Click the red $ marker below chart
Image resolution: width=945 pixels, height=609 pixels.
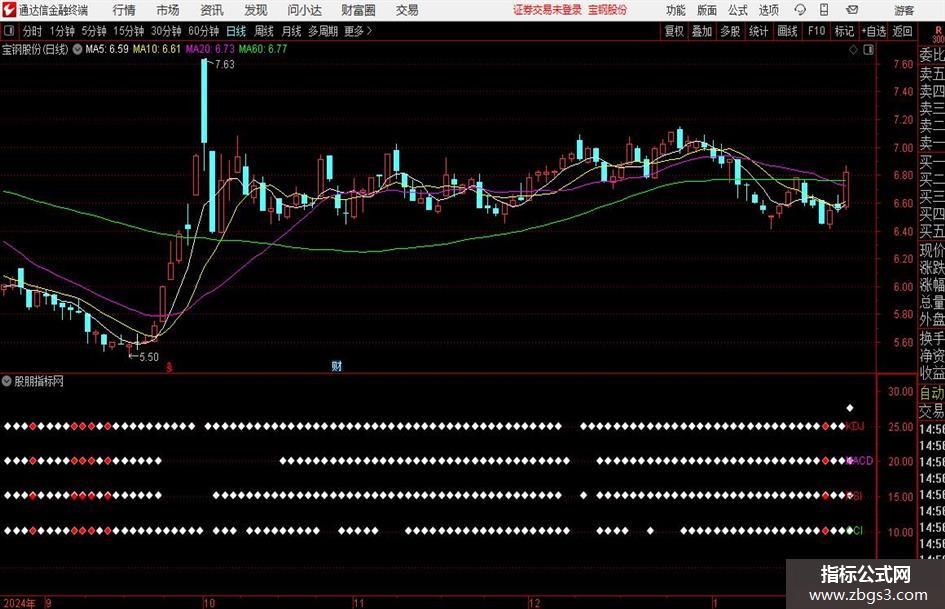click(169, 367)
